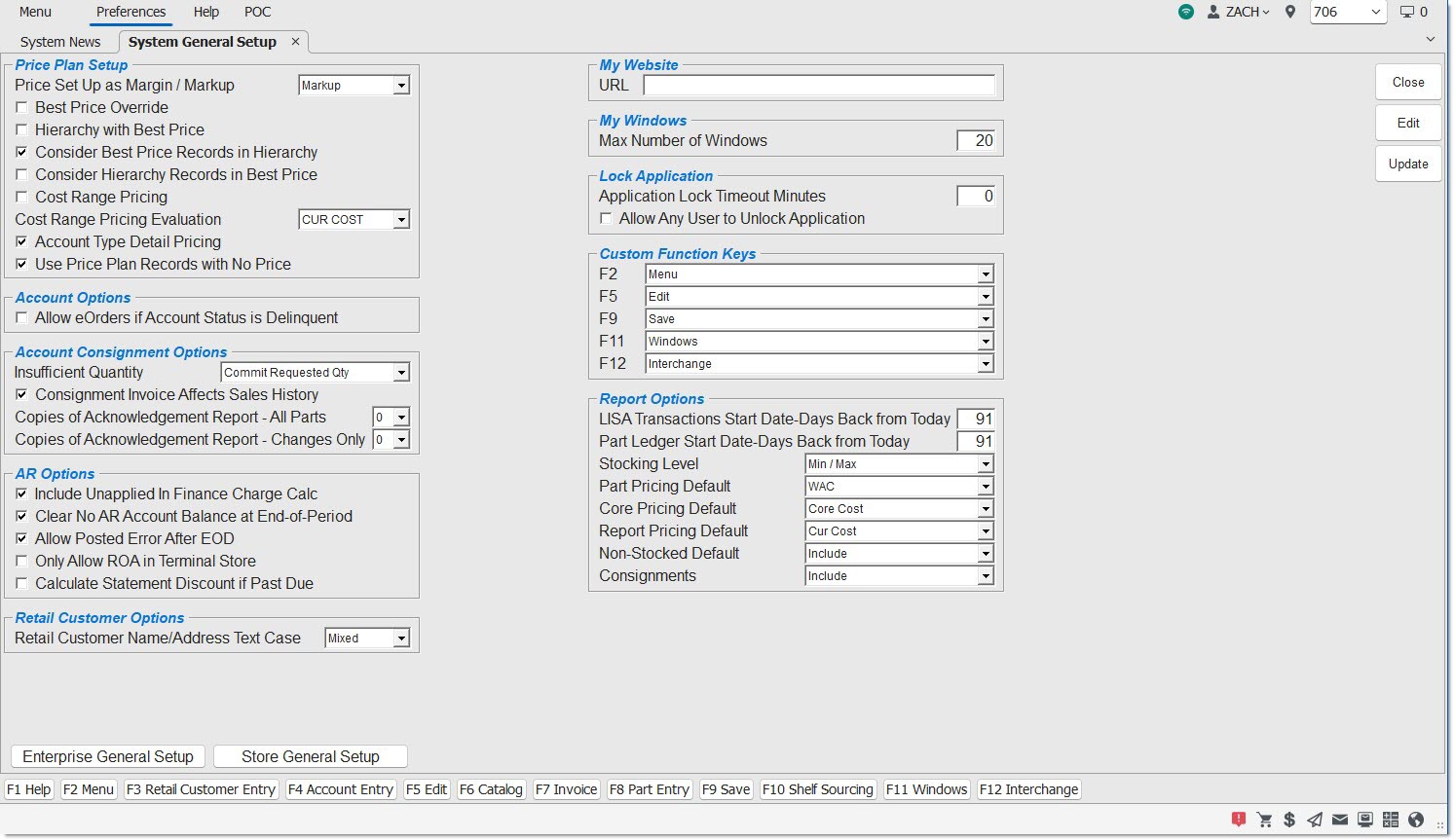This screenshot has height=840, width=1454.
Task: Click the F10 Shelf Sourcing shortcut
Action: coord(817,789)
